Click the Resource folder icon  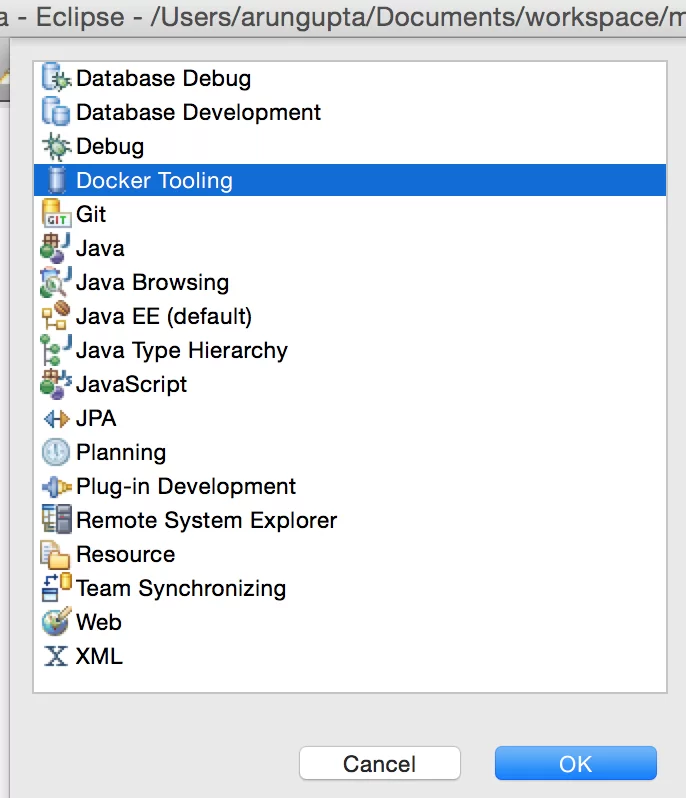point(55,554)
